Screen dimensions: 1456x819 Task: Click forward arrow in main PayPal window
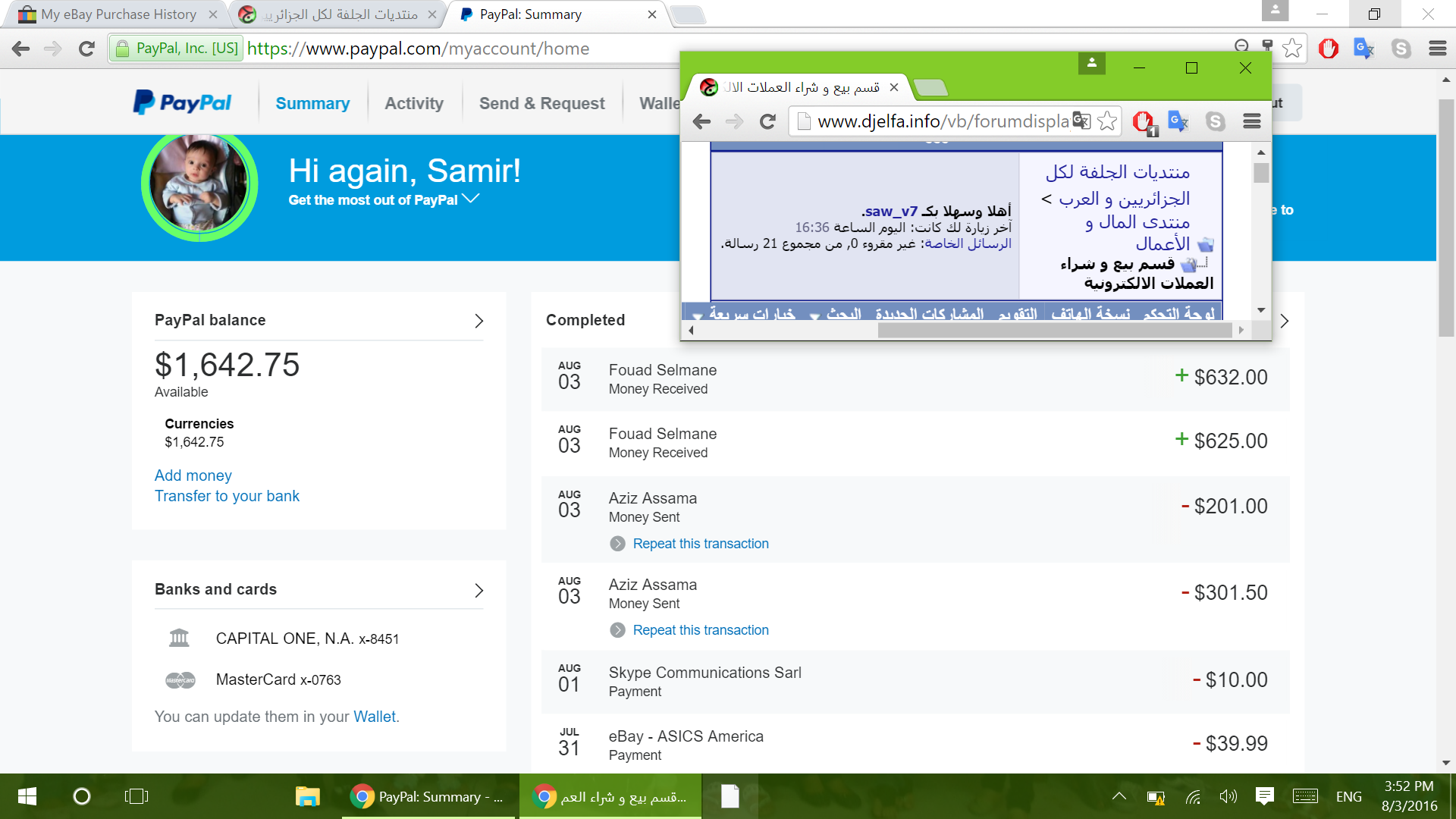53,49
